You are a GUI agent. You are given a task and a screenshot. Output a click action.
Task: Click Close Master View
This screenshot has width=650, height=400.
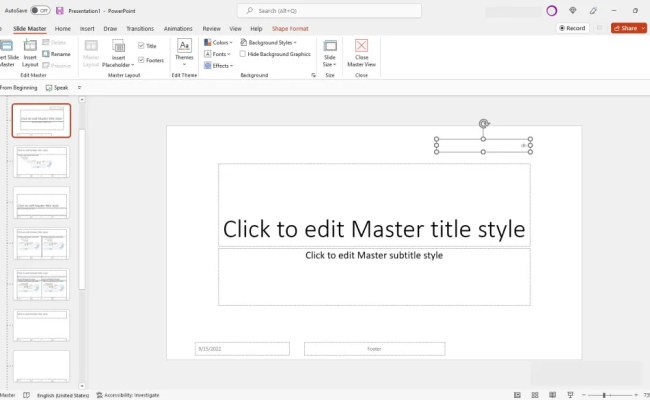(x=361, y=53)
